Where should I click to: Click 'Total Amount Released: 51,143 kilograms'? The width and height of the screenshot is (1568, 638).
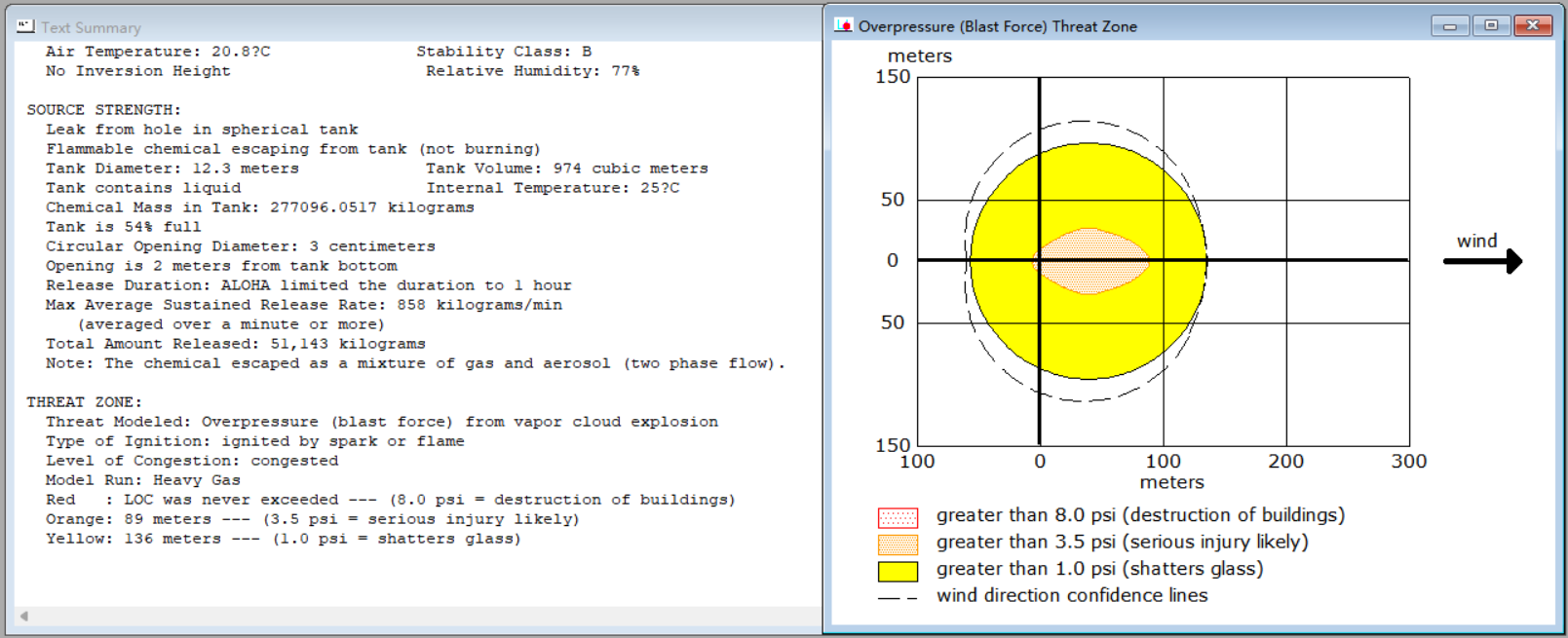tap(236, 344)
